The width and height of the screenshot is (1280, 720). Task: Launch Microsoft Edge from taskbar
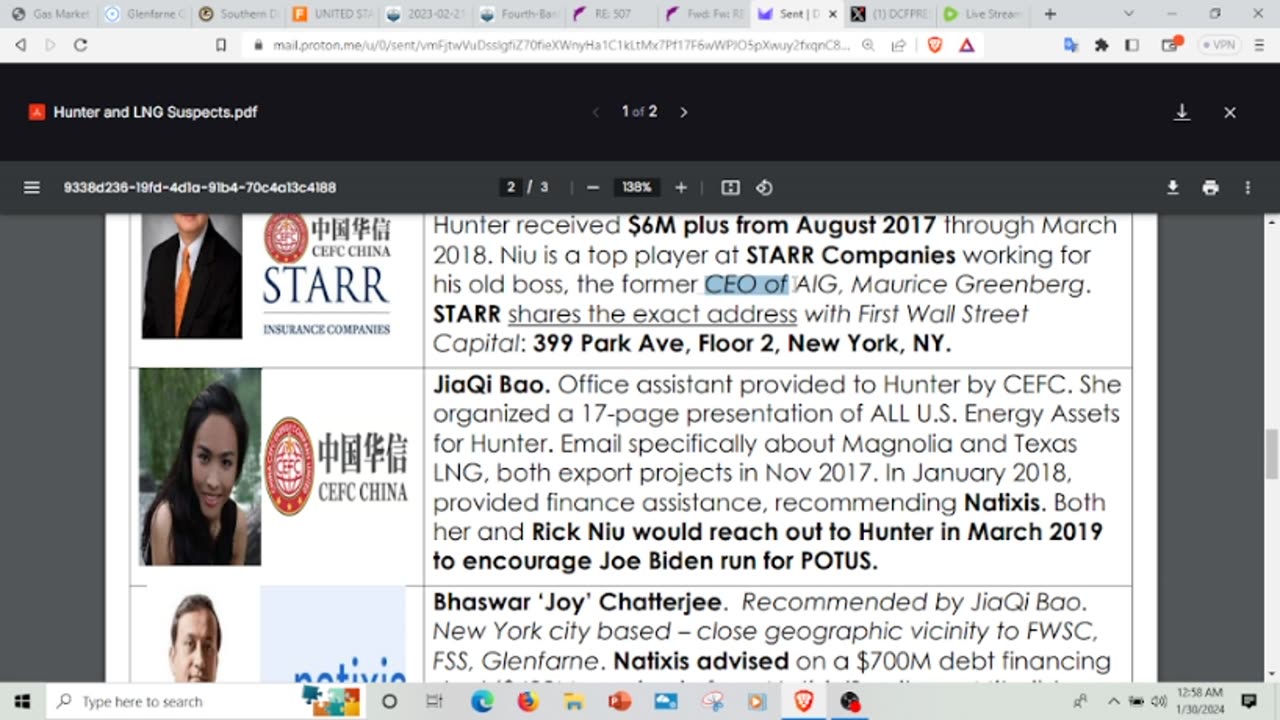[x=482, y=701]
